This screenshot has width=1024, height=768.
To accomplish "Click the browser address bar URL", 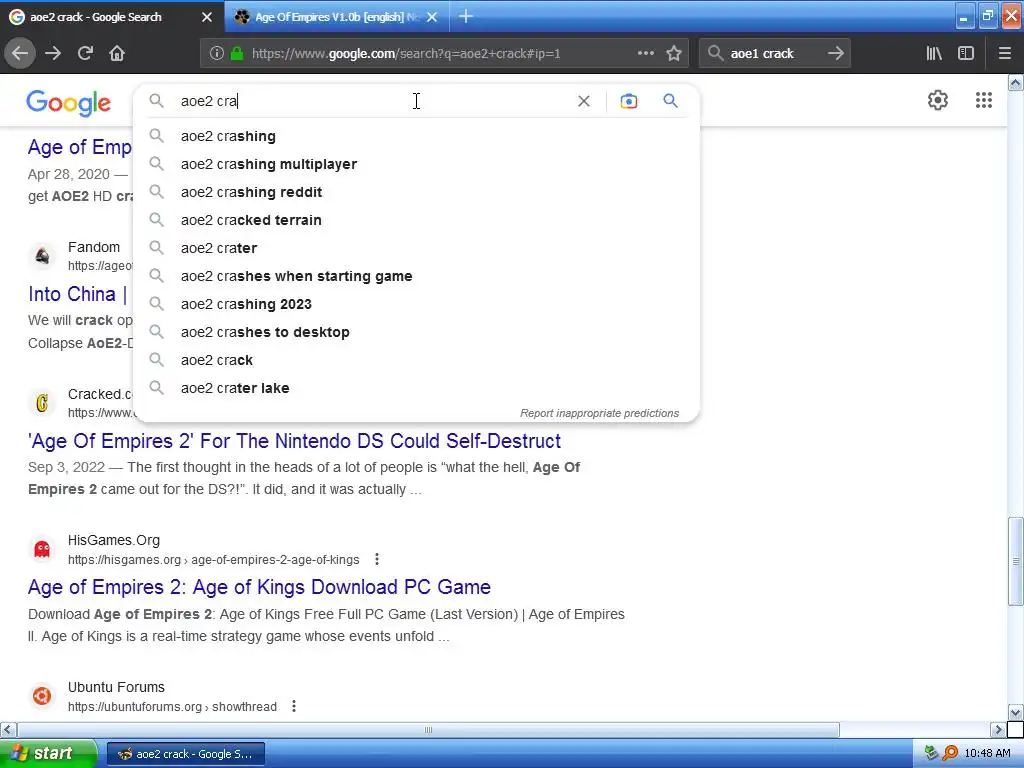I will [406, 54].
